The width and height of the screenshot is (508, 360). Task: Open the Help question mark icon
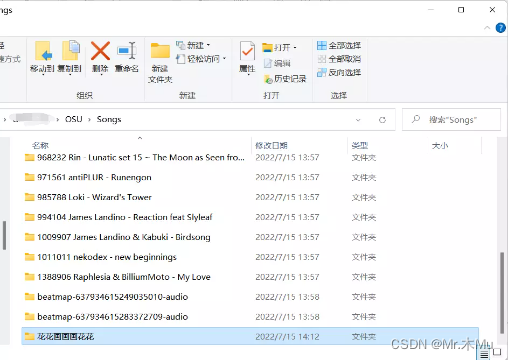coord(500,28)
